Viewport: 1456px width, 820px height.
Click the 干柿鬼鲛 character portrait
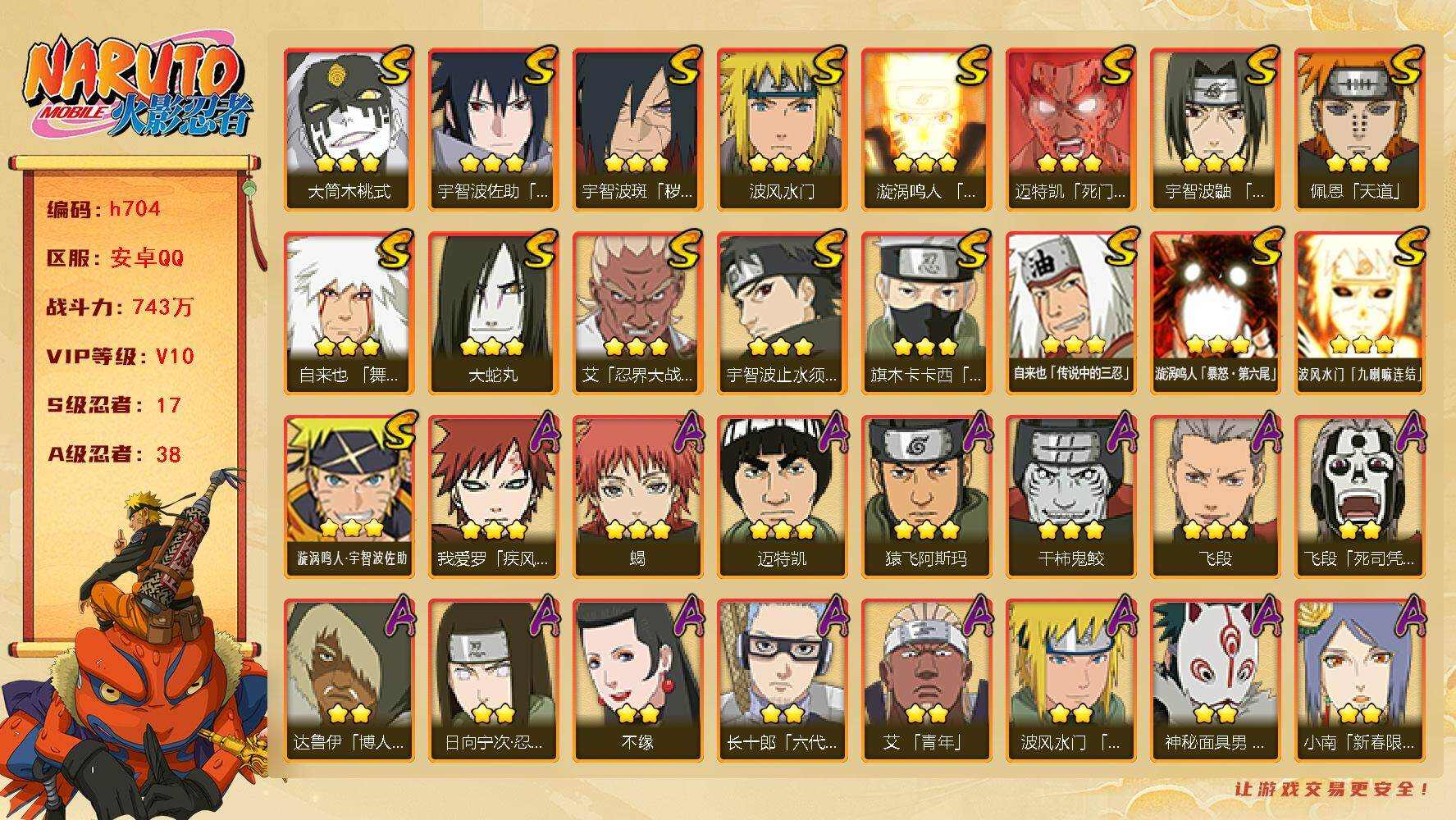[1070, 497]
